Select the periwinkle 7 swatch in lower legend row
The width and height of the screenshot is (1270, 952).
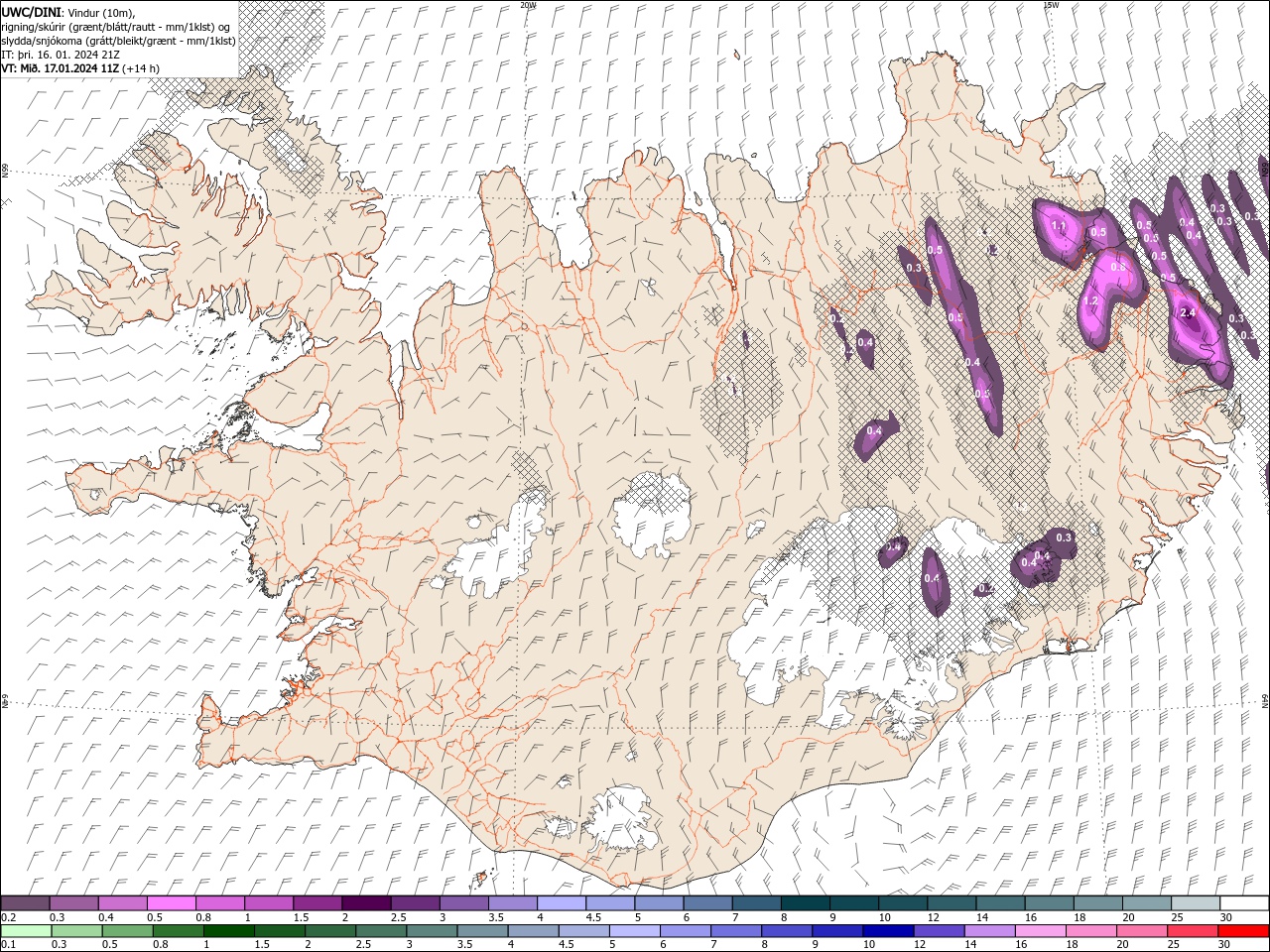[735, 931]
